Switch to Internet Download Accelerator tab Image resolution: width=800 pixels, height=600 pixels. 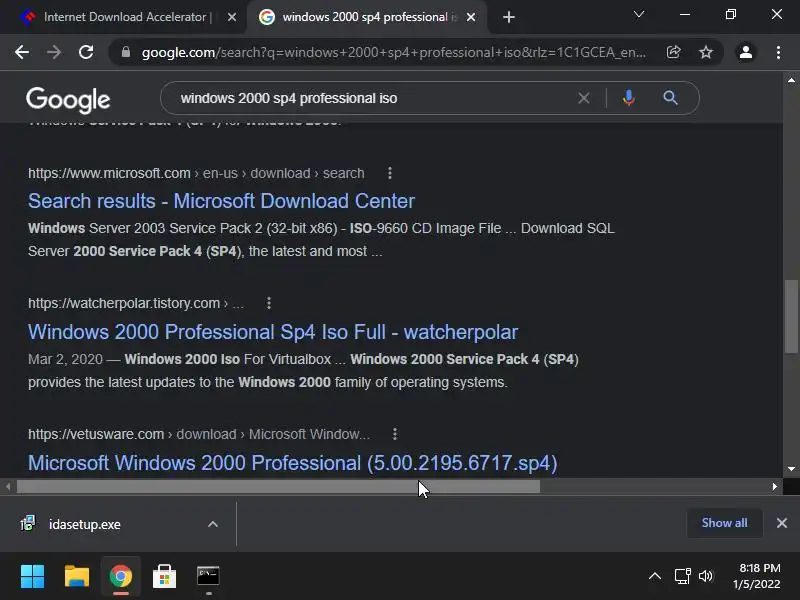(x=121, y=17)
